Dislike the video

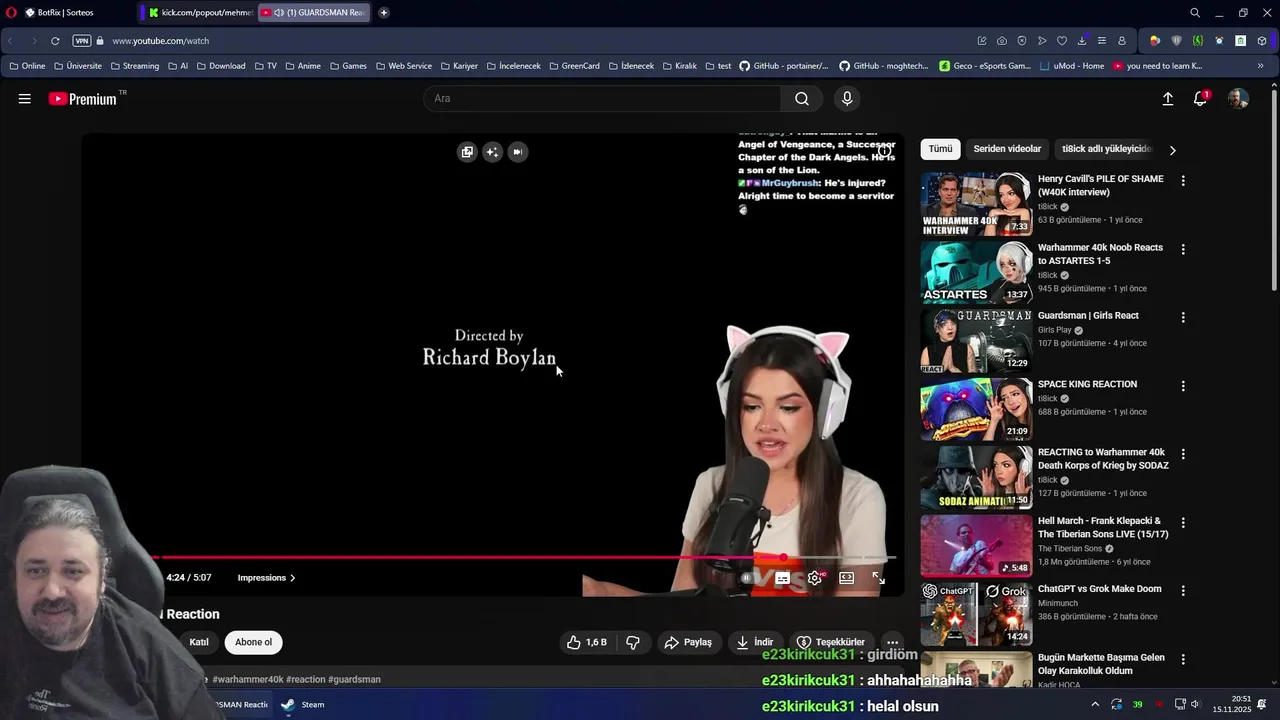click(633, 642)
